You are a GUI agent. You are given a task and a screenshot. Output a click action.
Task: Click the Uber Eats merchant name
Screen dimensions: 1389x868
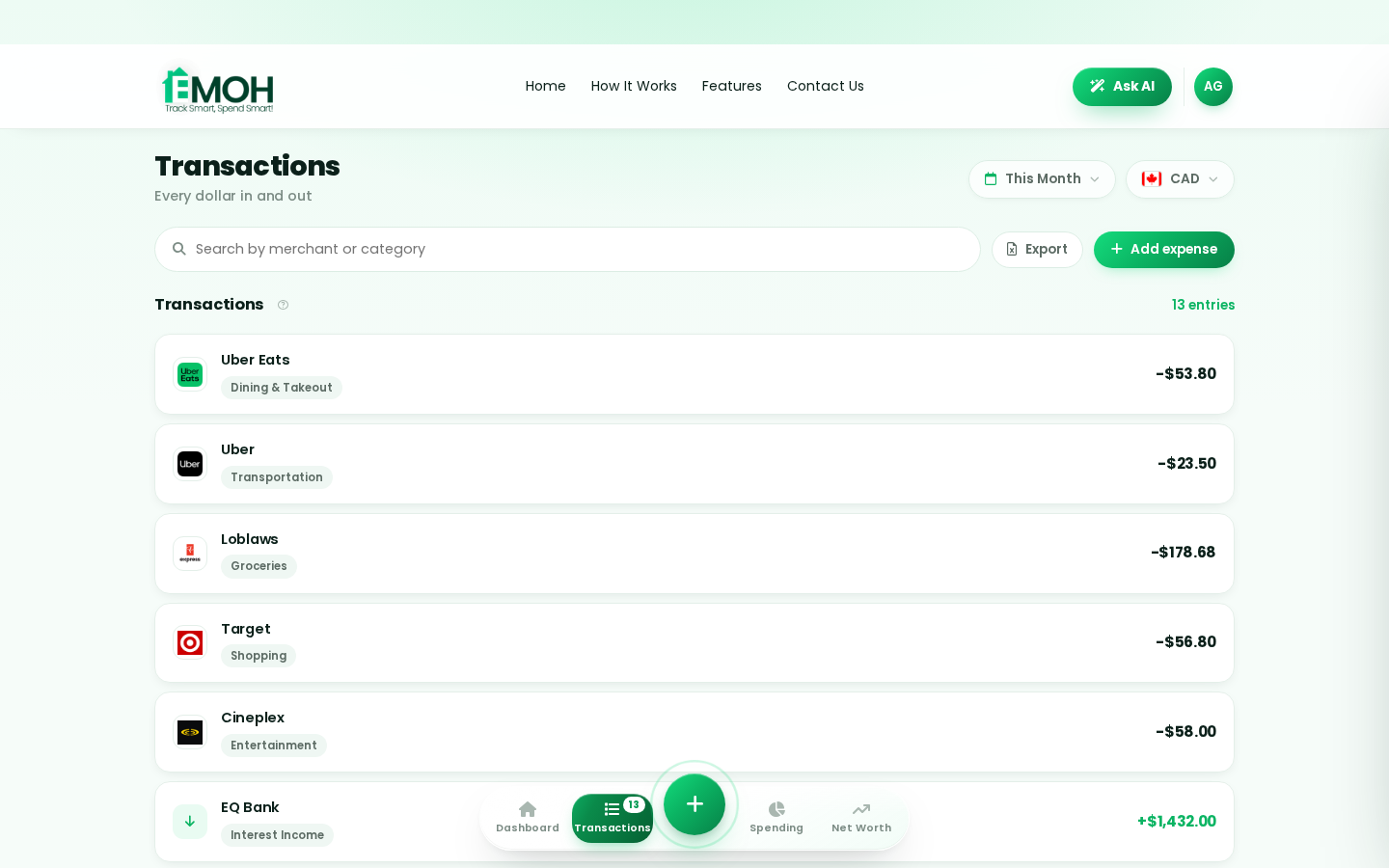click(256, 360)
